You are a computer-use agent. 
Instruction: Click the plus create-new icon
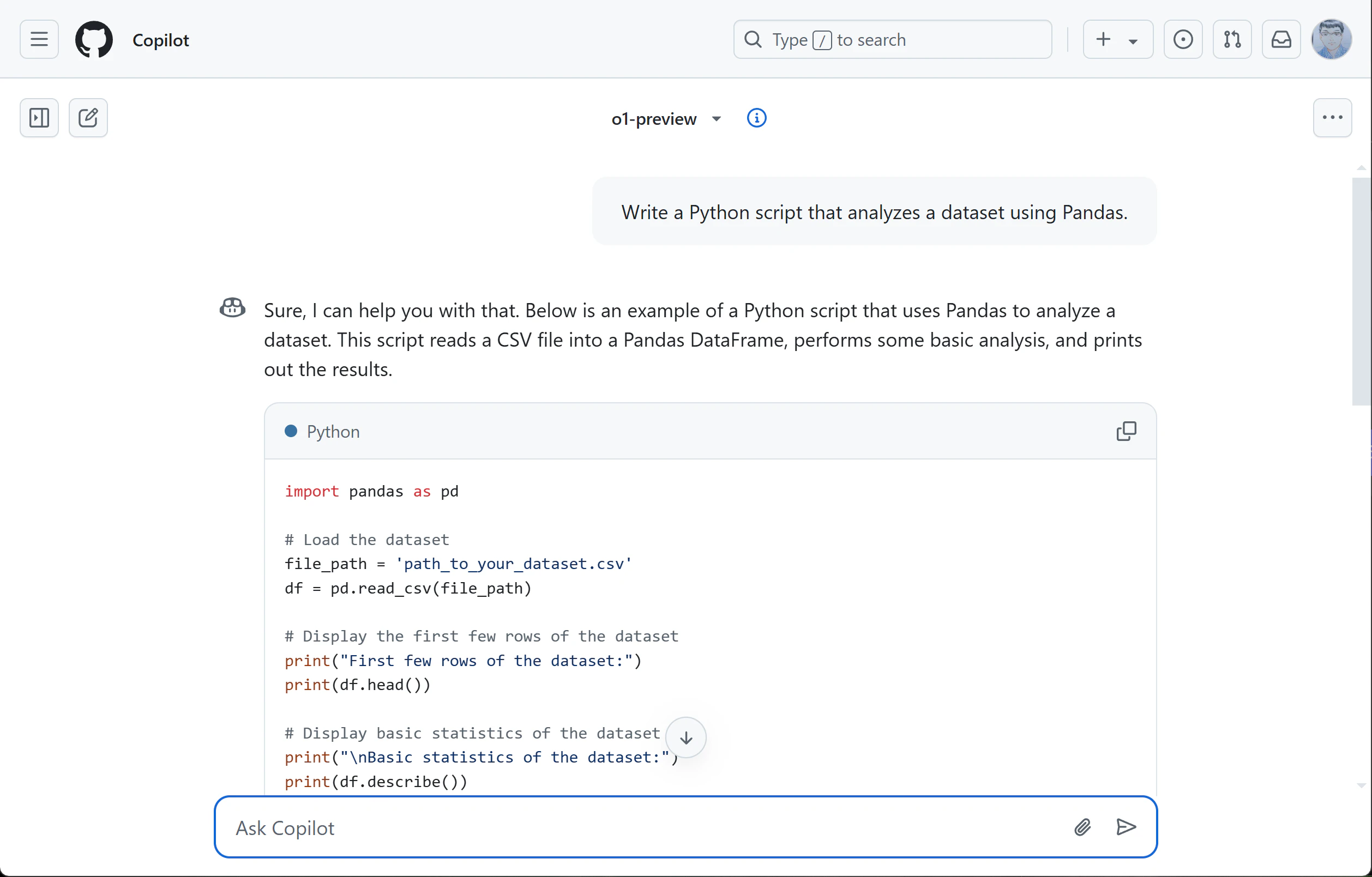tap(1104, 39)
